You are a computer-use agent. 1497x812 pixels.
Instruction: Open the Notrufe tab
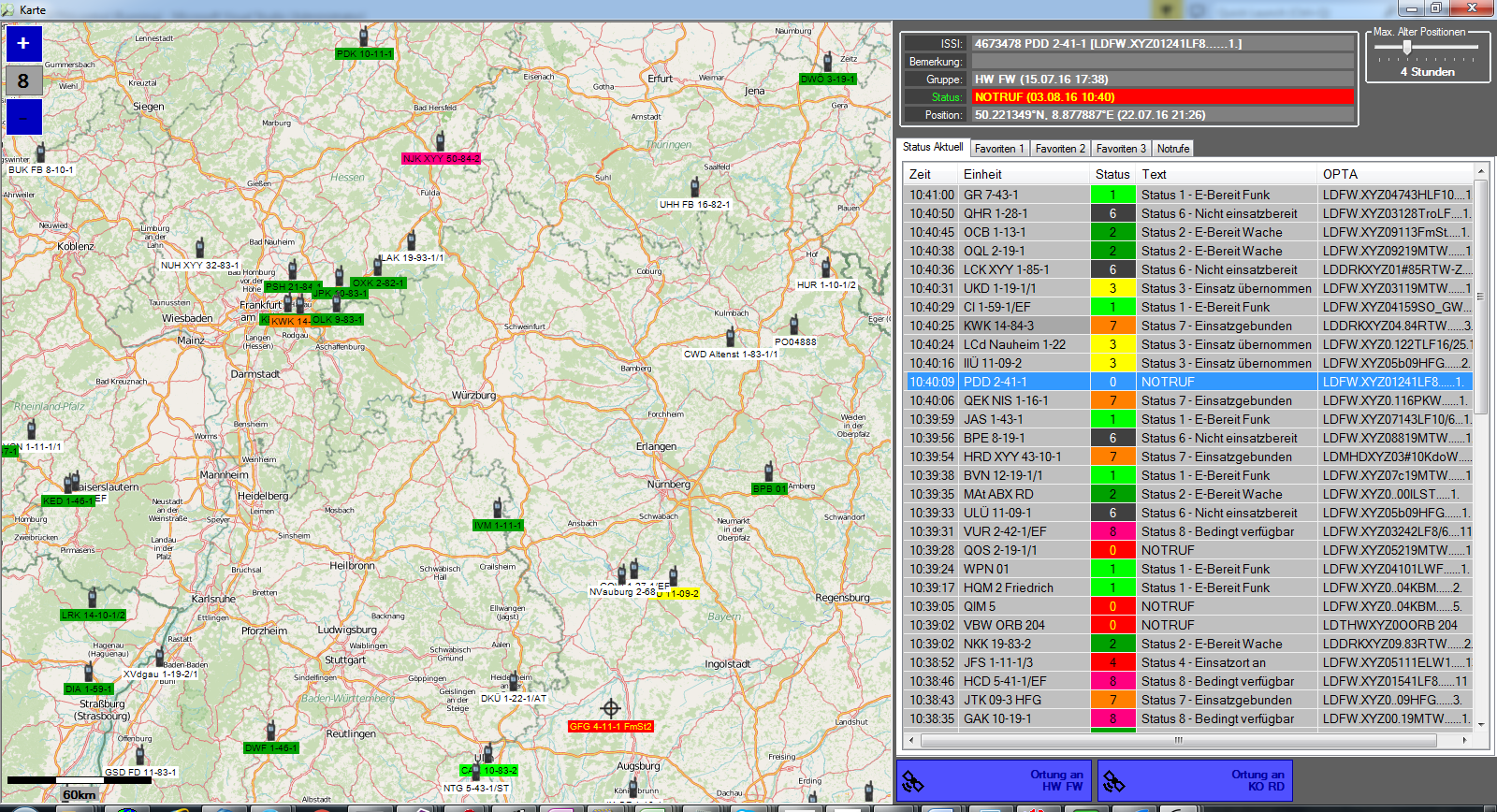tap(1172, 149)
